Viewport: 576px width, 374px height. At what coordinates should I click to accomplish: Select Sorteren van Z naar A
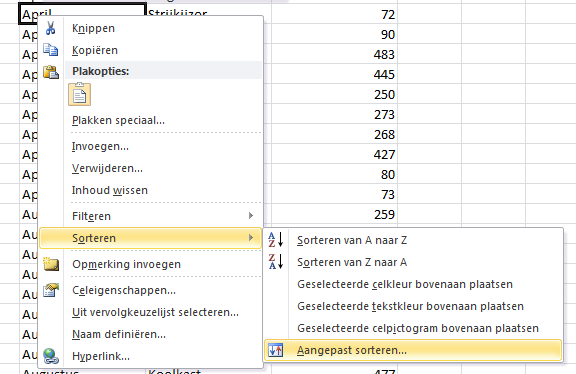(413, 262)
